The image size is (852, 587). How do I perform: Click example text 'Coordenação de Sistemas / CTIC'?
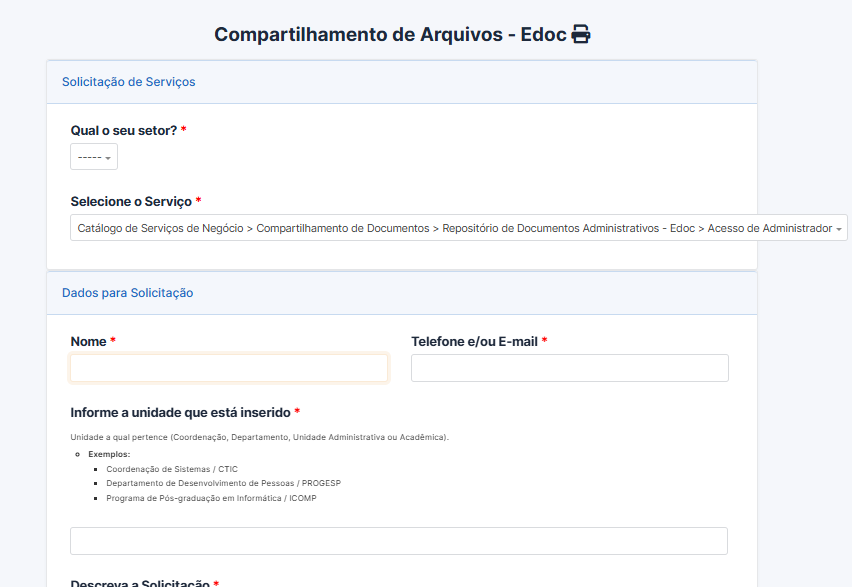172,469
